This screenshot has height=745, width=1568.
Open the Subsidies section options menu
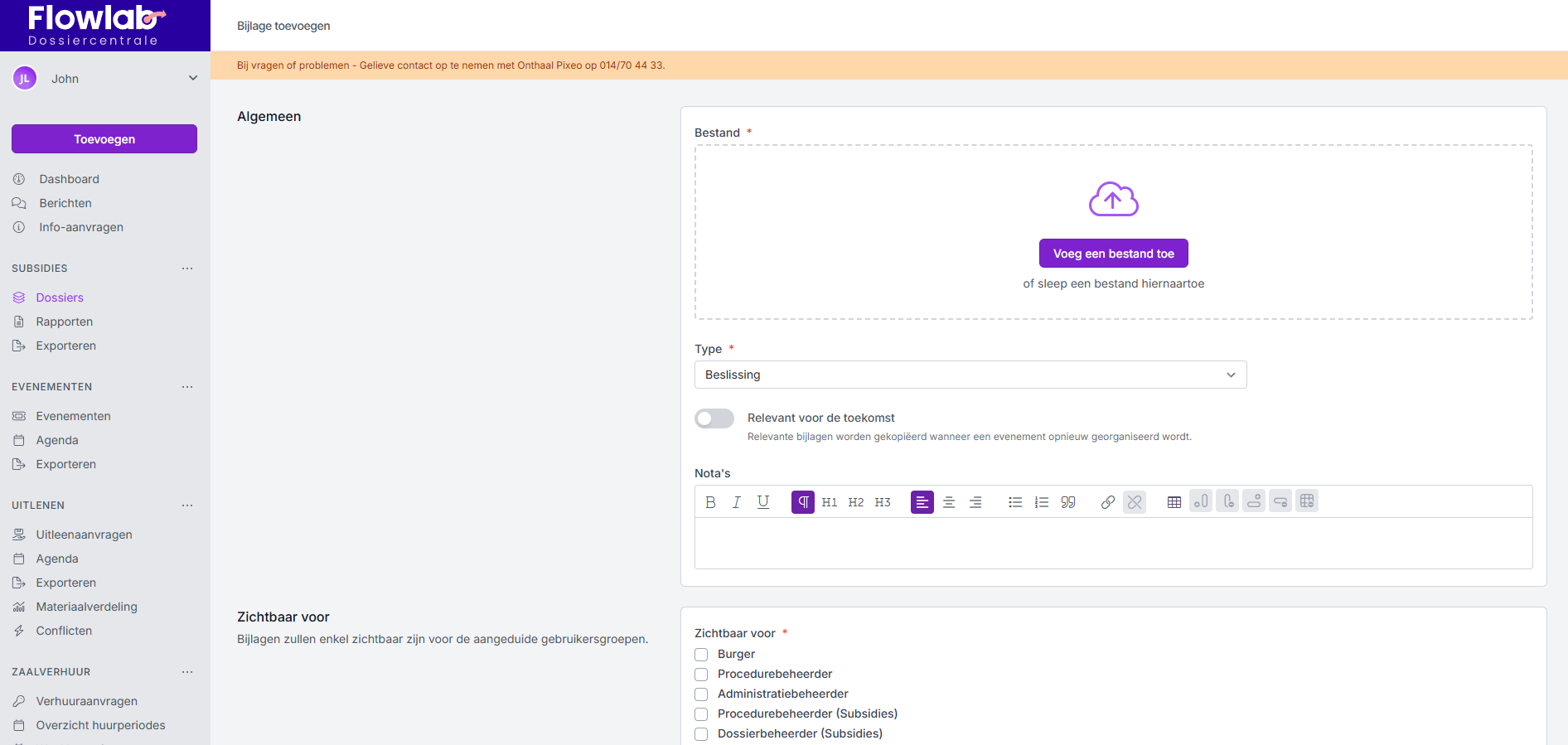[x=187, y=268]
